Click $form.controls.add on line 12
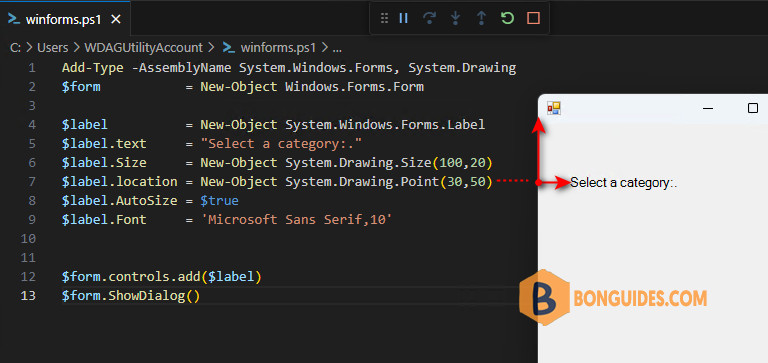The height and width of the screenshot is (363, 768). (131, 277)
